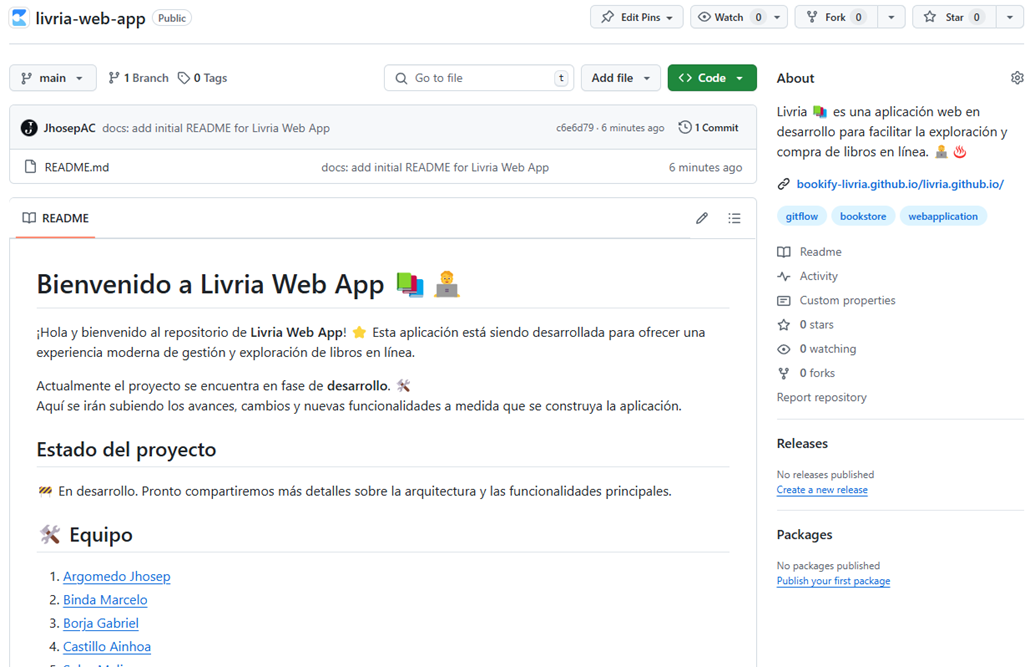Select the webapplication topic tag
This screenshot has height=667, width=1035.
(x=943, y=216)
